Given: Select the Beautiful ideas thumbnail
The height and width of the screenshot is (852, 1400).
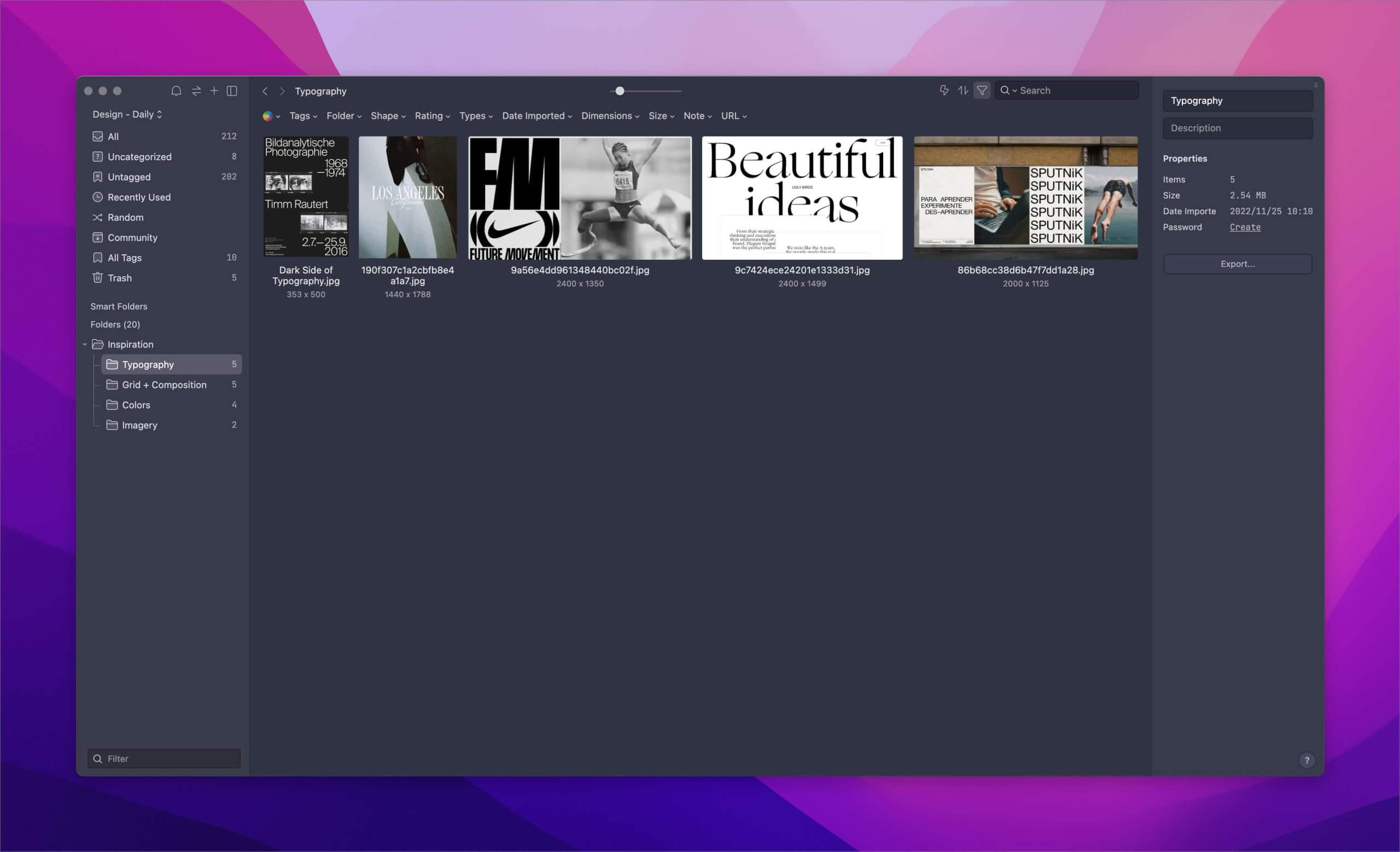Looking at the screenshot, I should (x=802, y=197).
